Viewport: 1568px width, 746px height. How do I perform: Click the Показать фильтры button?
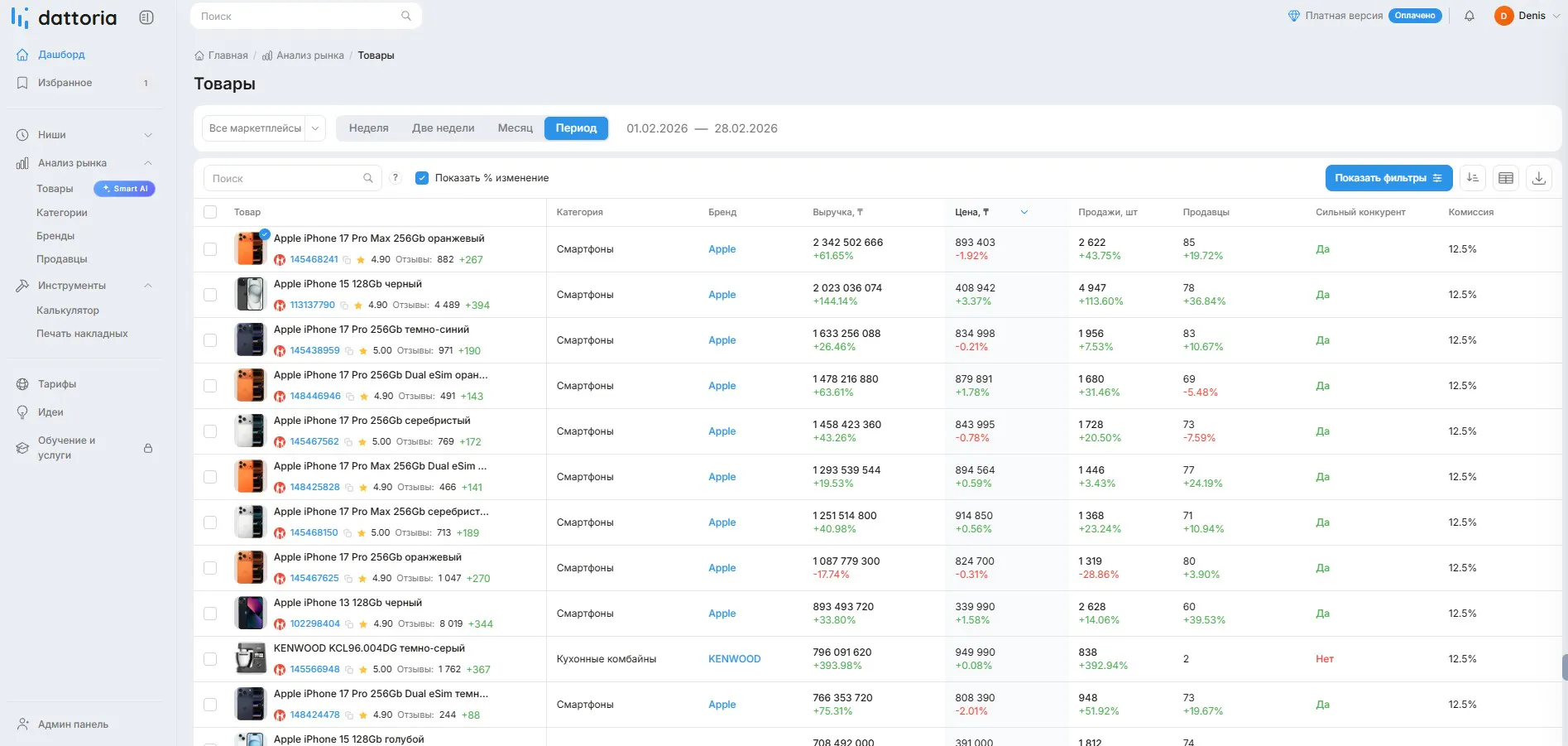1388,178
